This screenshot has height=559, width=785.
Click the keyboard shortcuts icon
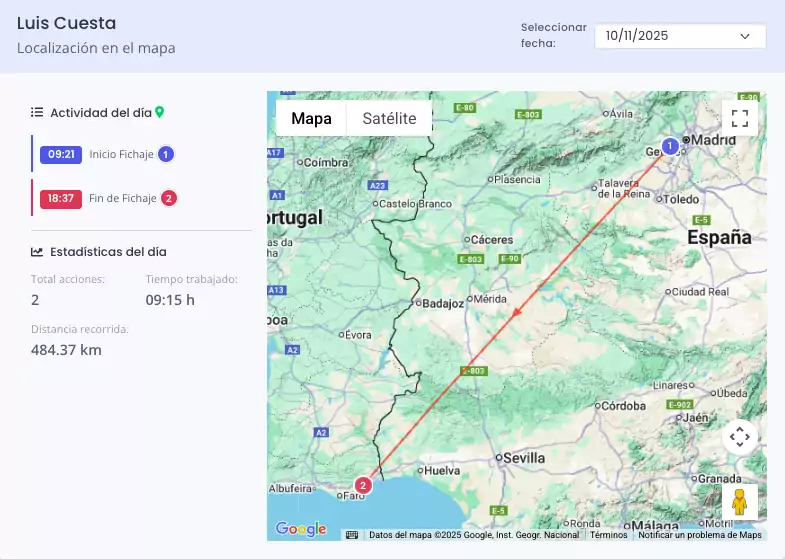352,535
